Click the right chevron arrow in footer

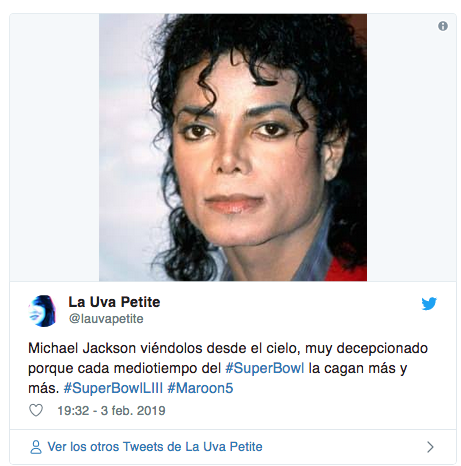point(431,447)
